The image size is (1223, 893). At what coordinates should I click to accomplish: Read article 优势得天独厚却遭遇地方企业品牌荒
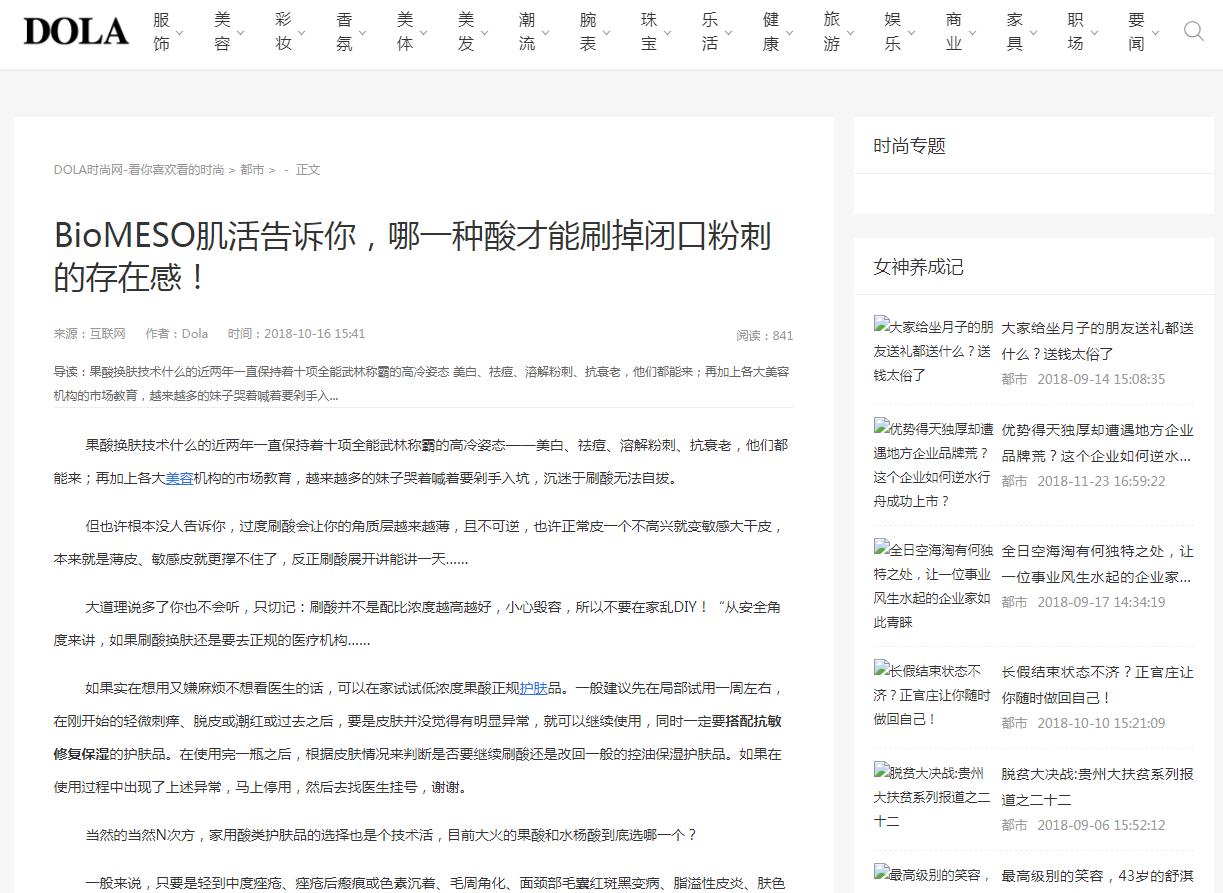tap(1098, 443)
